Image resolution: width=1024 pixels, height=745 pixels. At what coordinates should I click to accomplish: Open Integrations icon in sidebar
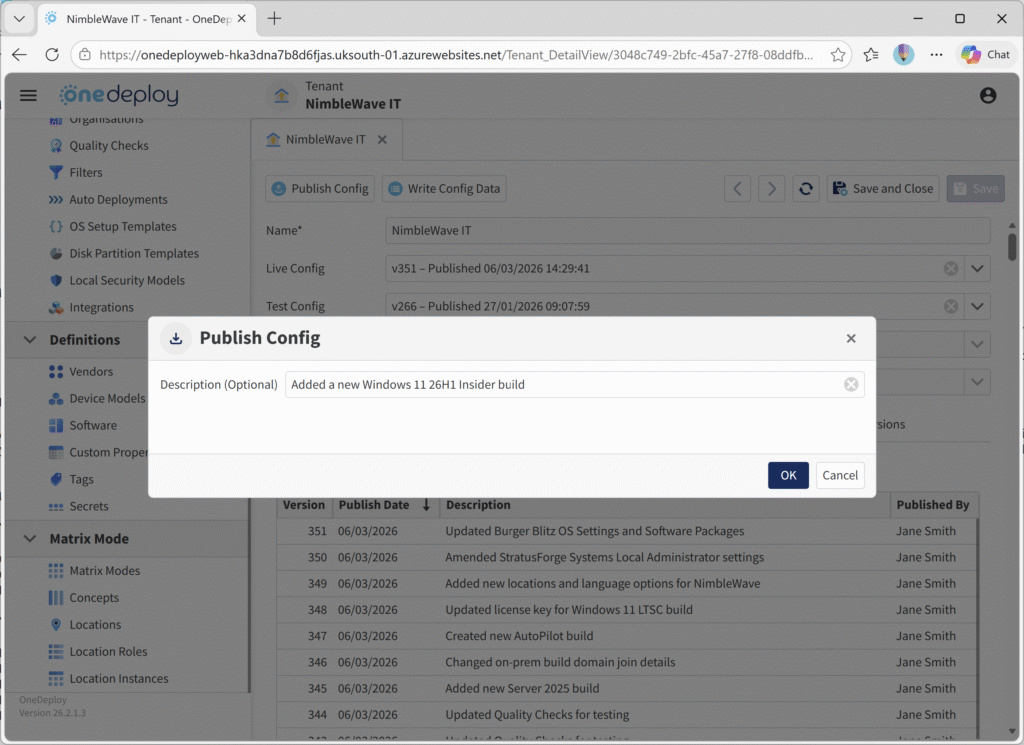[56, 307]
